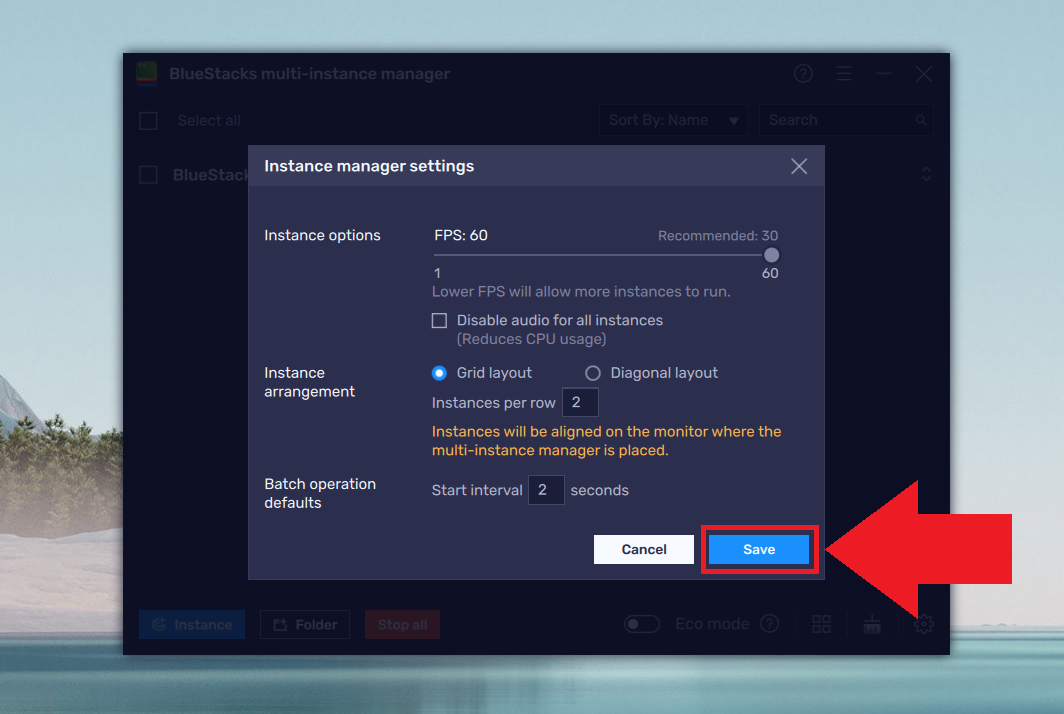Enable the Disable audio for all instances checkbox
Image resolution: width=1064 pixels, height=714 pixels.
[x=439, y=320]
